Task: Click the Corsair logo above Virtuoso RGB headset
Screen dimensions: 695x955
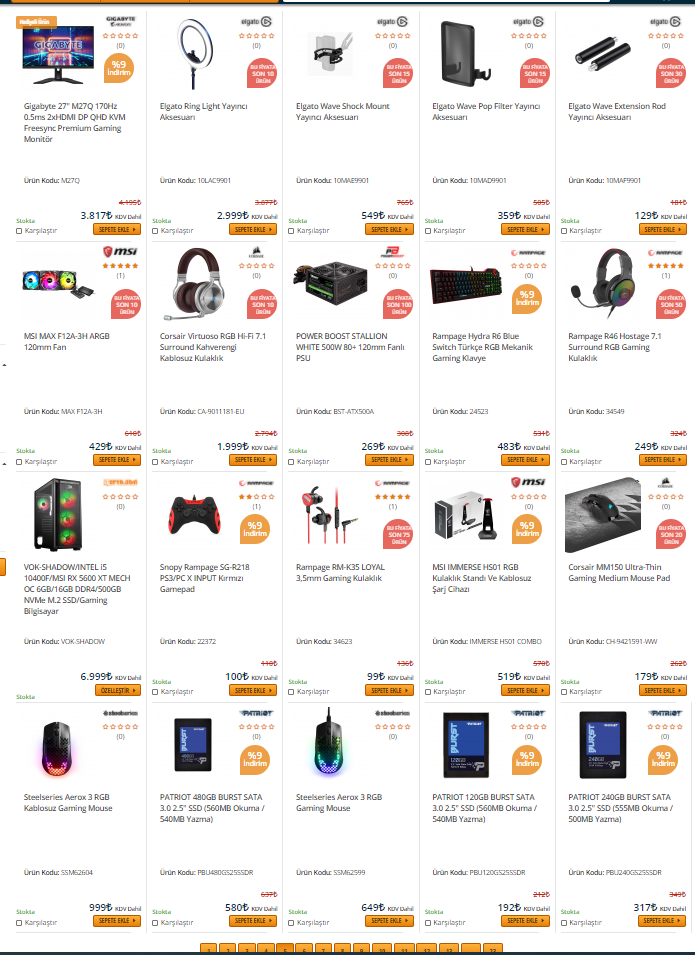Action: click(x=256, y=252)
